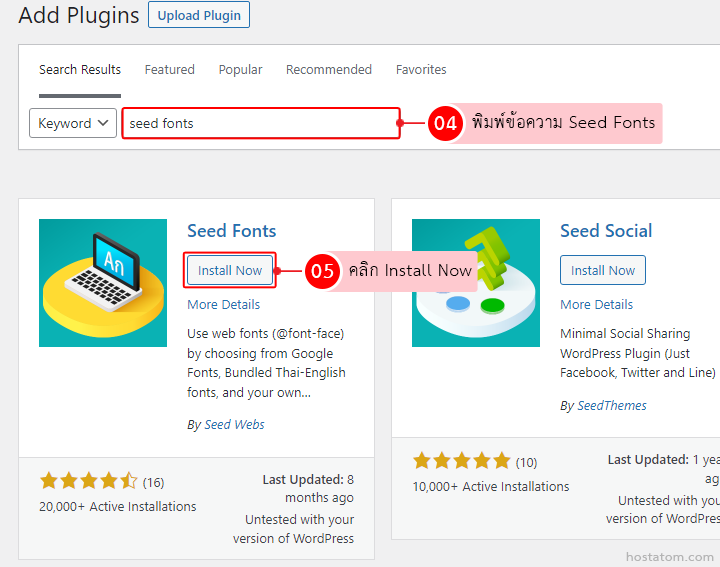Open More Details for Seed Fonts

click(223, 304)
